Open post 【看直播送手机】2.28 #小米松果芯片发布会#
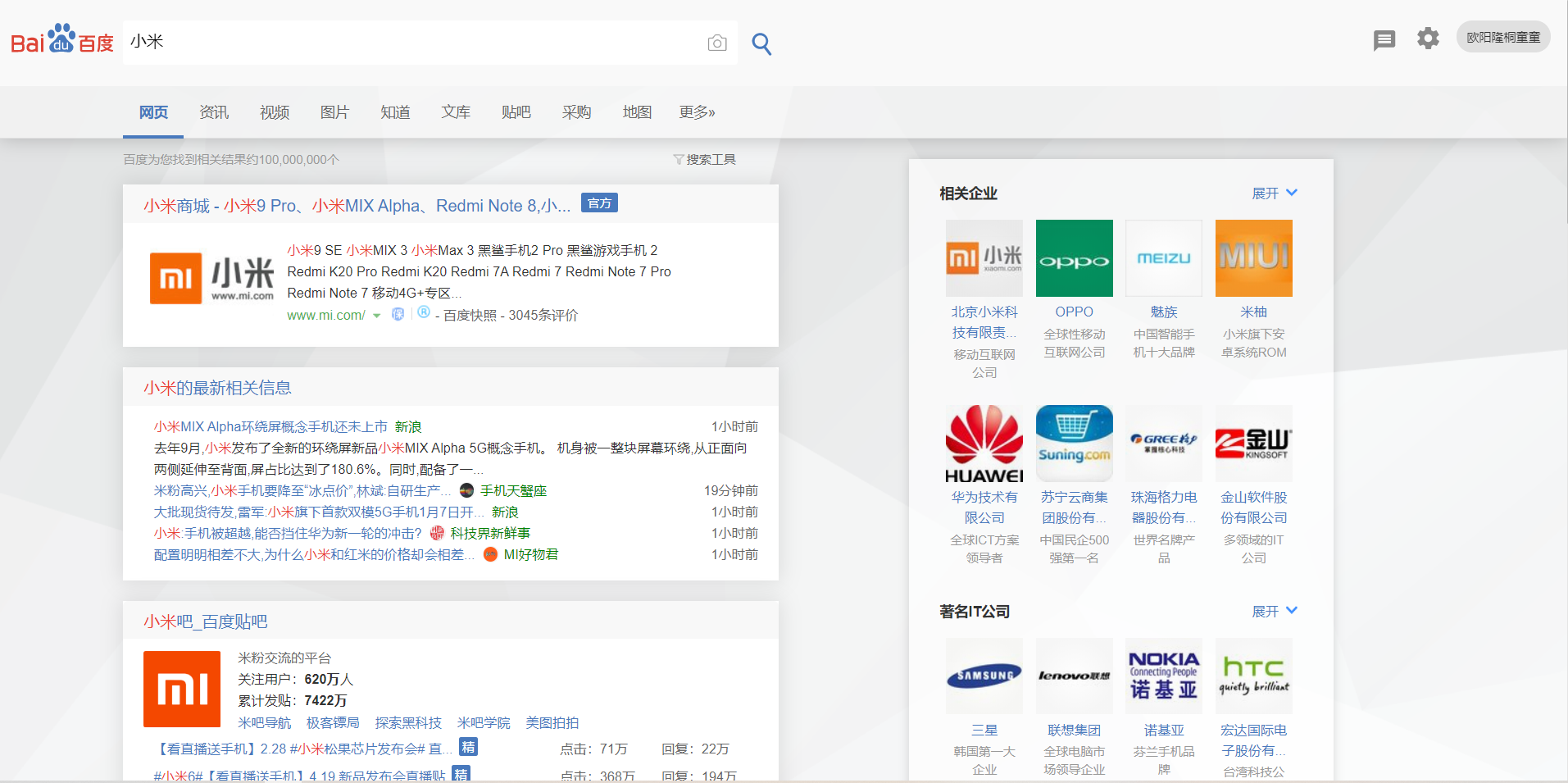 [x=302, y=749]
